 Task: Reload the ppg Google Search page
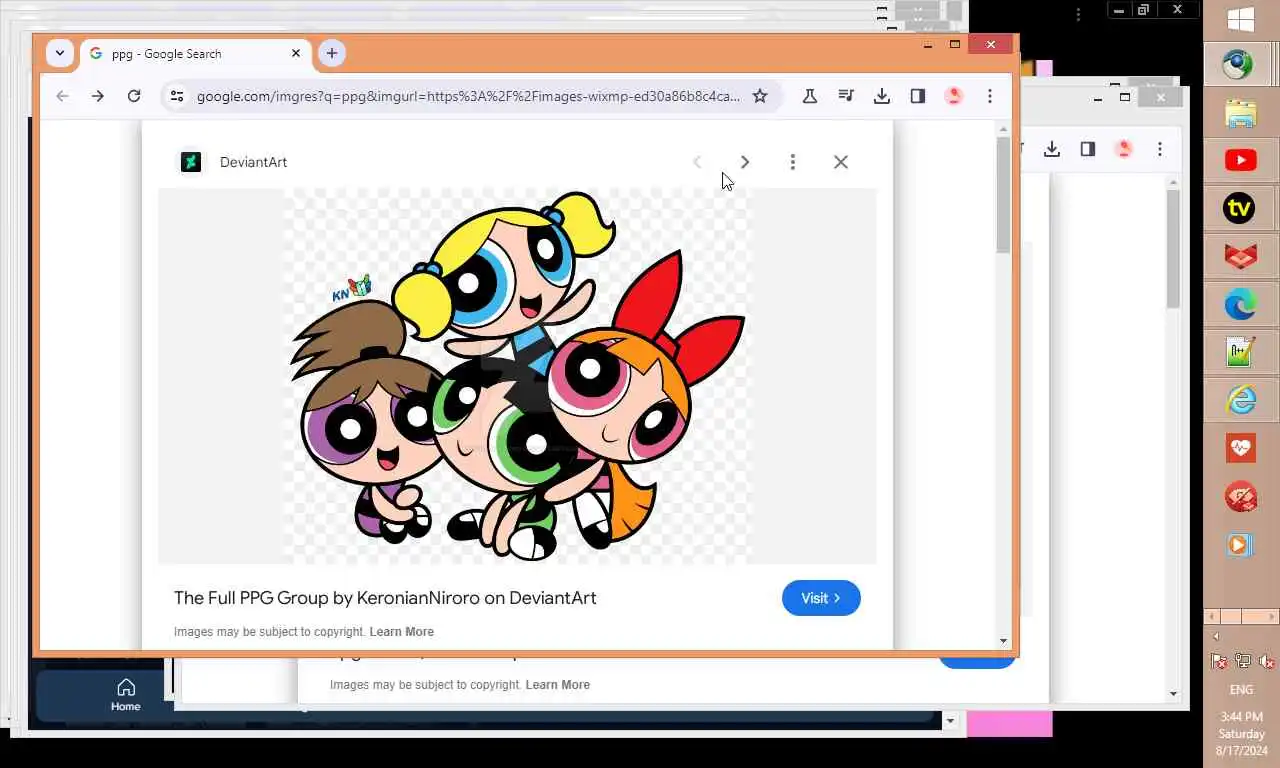pyautogui.click(x=134, y=96)
